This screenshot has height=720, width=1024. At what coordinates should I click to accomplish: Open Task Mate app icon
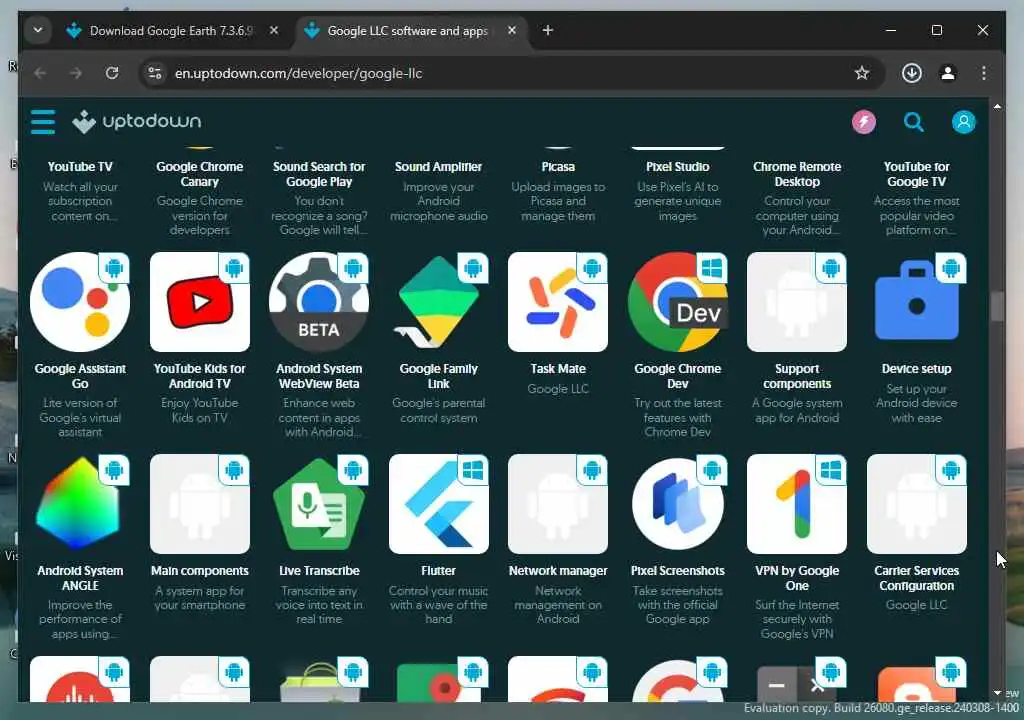[558, 302]
